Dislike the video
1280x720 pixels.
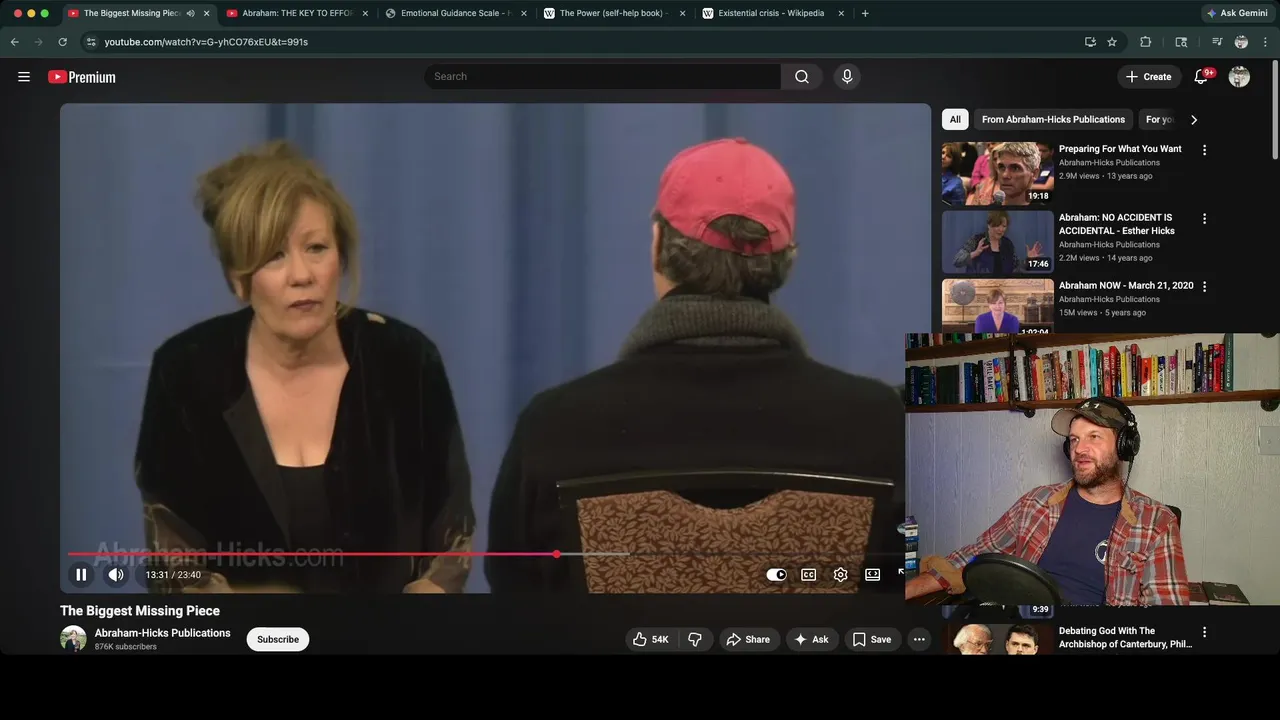click(x=695, y=640)
